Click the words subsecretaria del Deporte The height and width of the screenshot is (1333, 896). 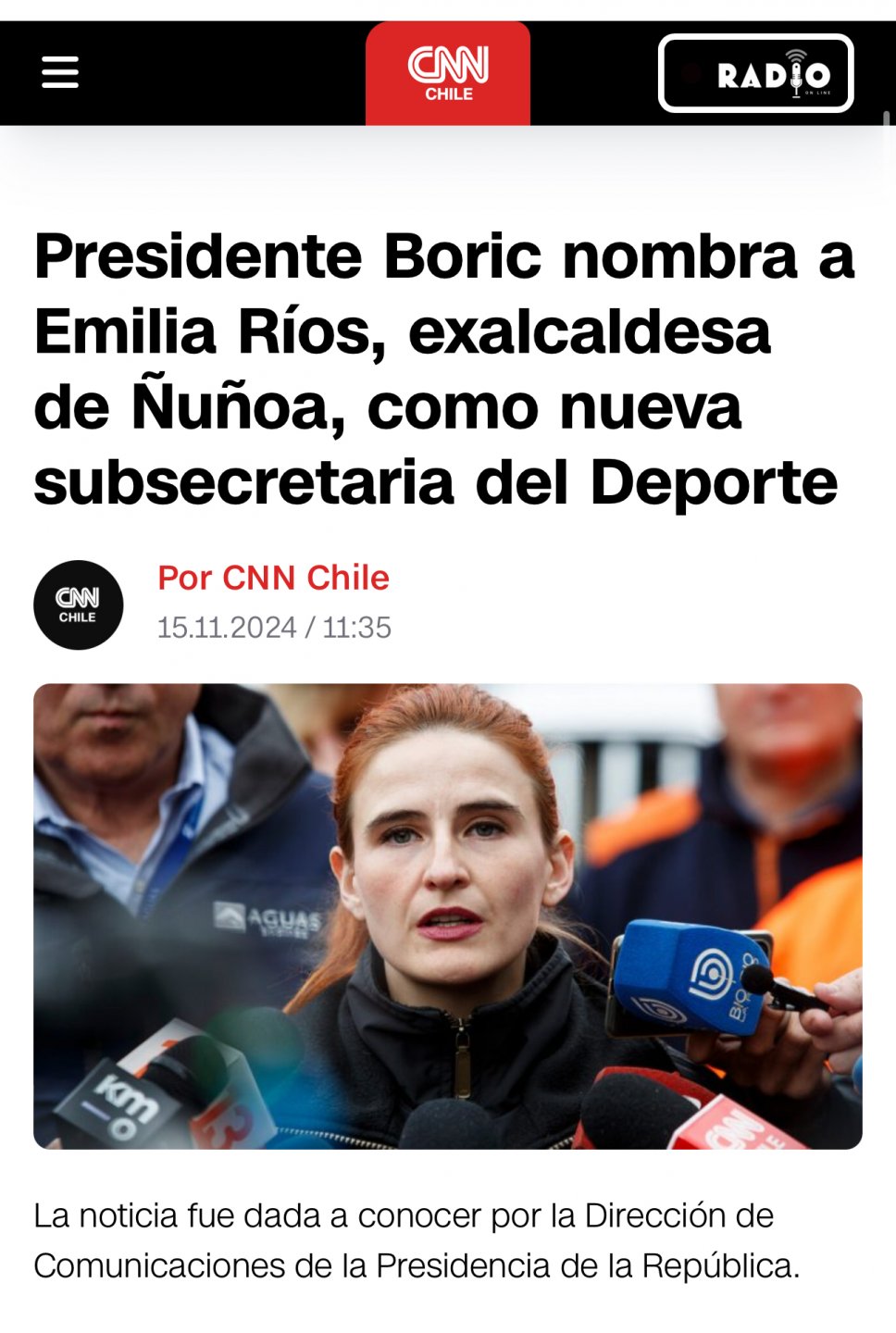click(x=436, y=482)
